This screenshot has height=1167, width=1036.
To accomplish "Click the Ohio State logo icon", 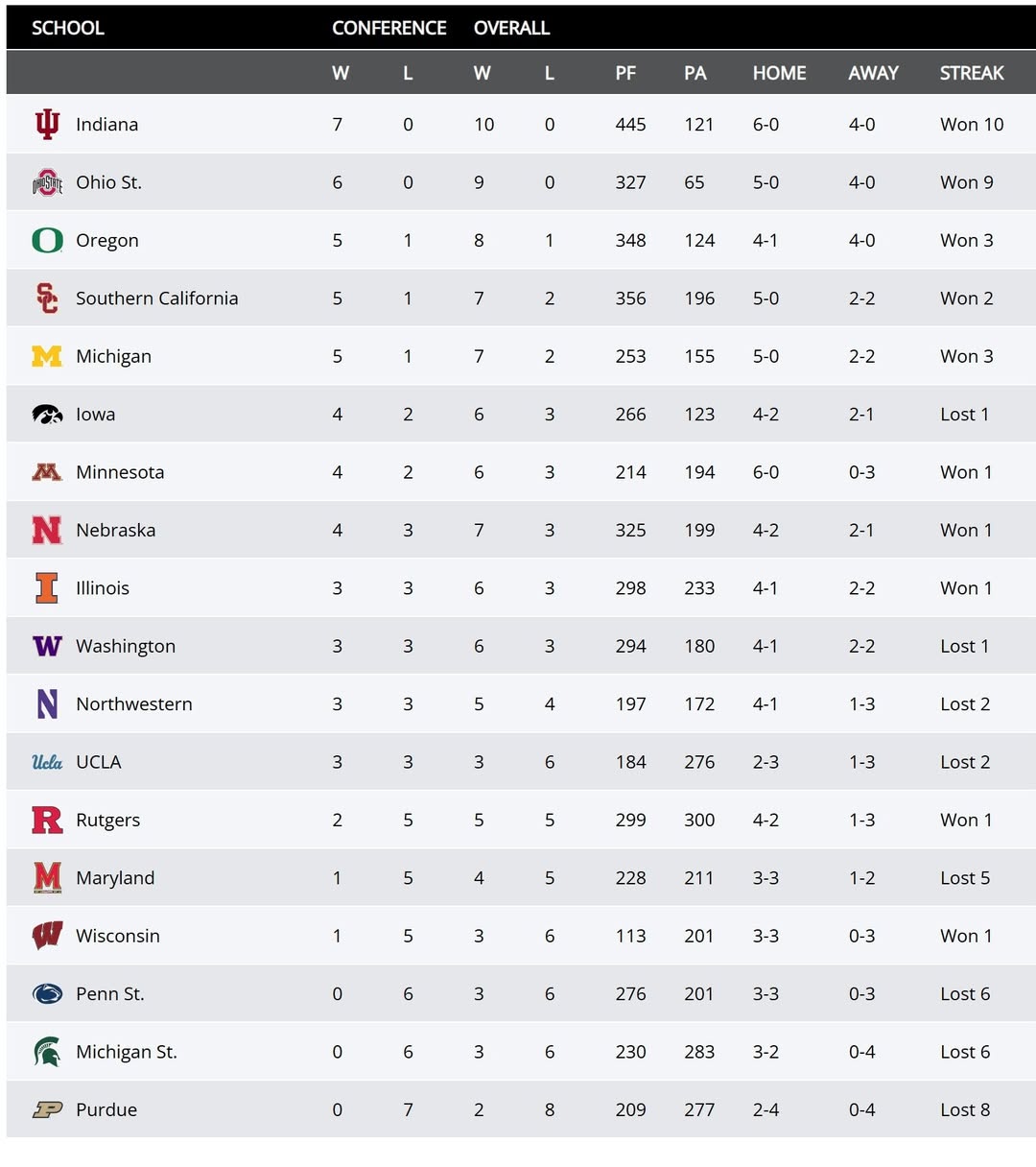I will click(x=47, y=182).
